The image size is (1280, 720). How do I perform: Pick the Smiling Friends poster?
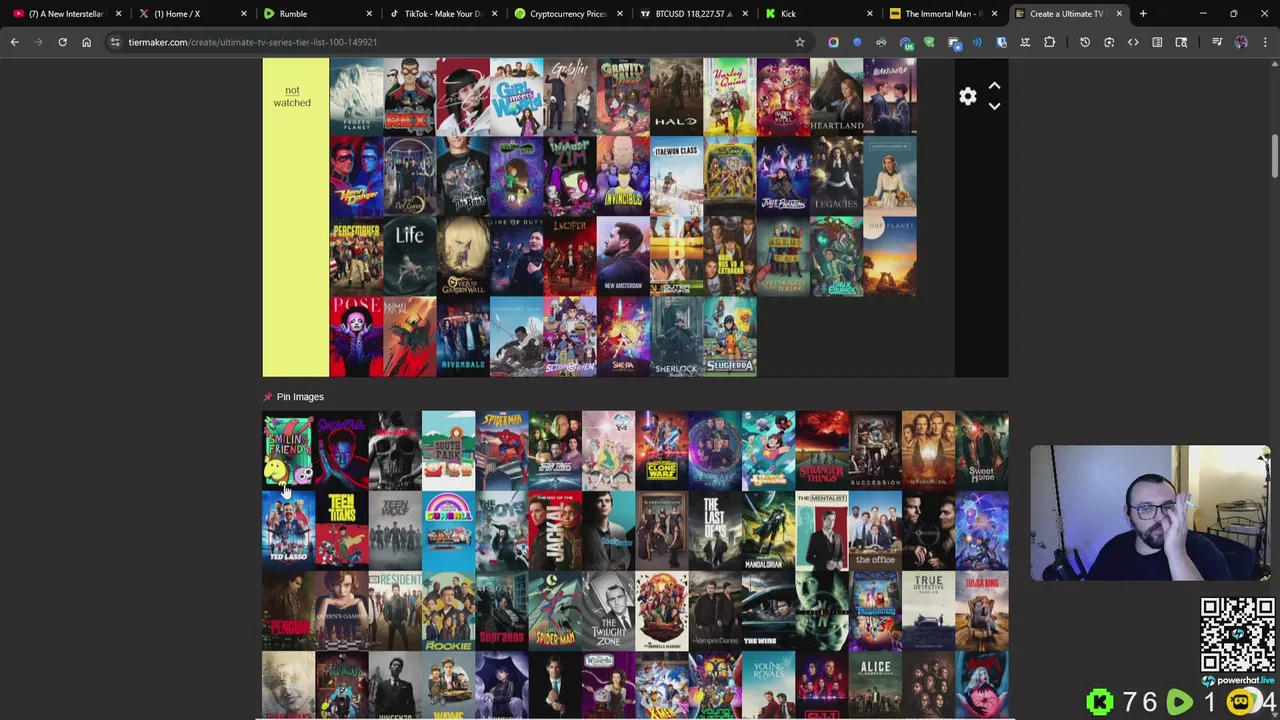pyautogui.click(x=288, y=450)
